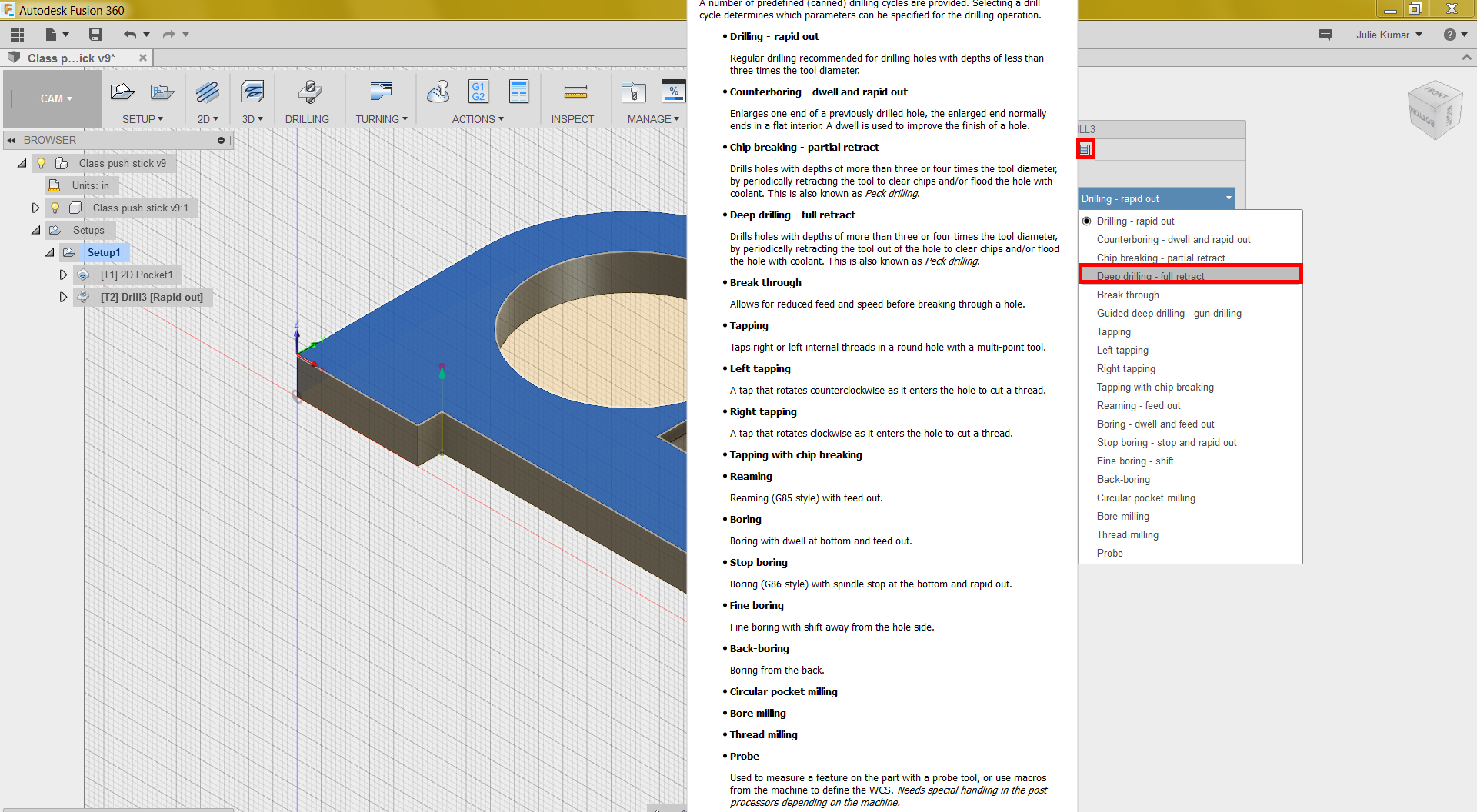Click the INSPECT toolbar label
The width and height of the screenshot is (1477, 812).
point(572,119)
